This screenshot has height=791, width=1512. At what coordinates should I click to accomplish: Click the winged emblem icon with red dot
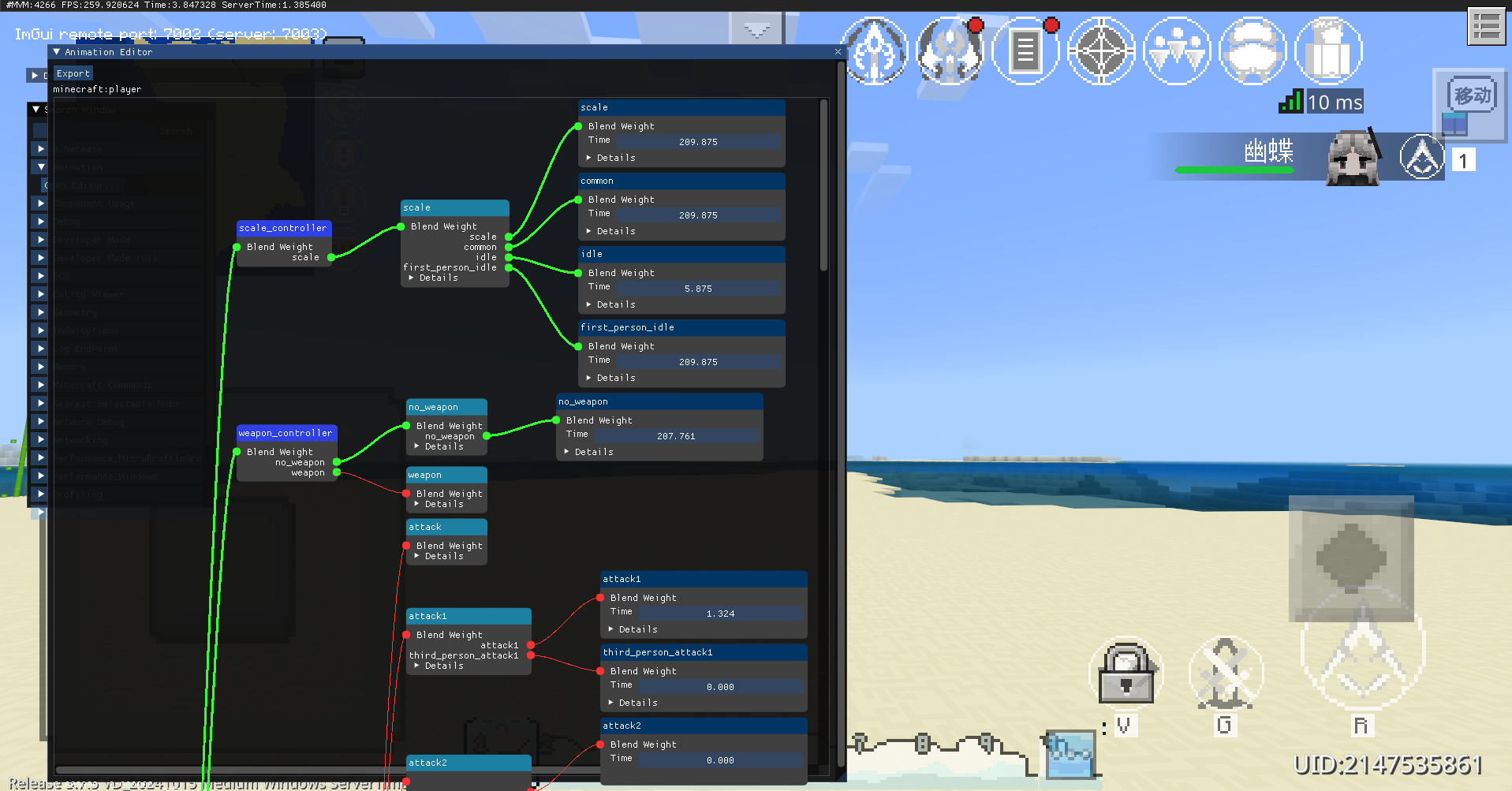[950, 52]
